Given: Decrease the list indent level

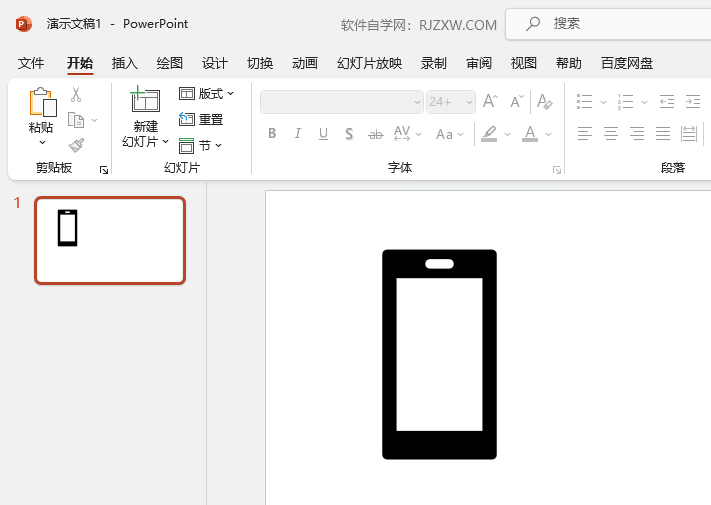Looking at the screenshot, I should (x=667, y=102).
